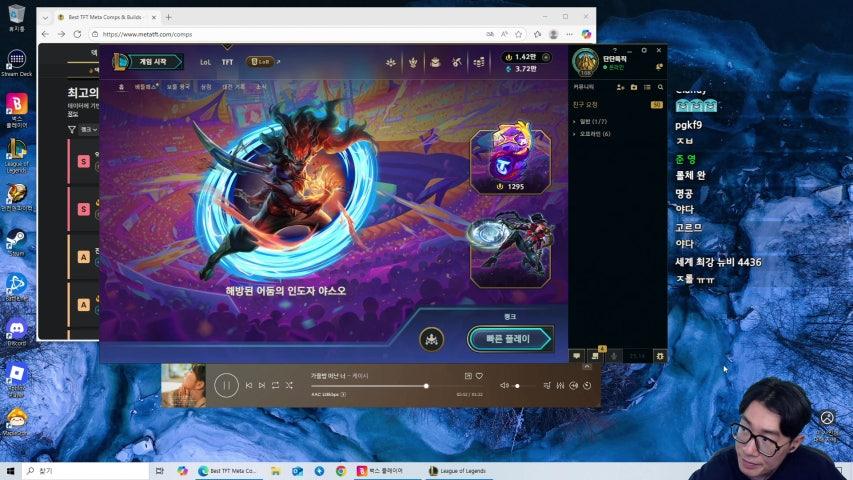Open the chat bubble icon at social panel bottom
This screenshot has width=853, height=480.
point(577,356)
